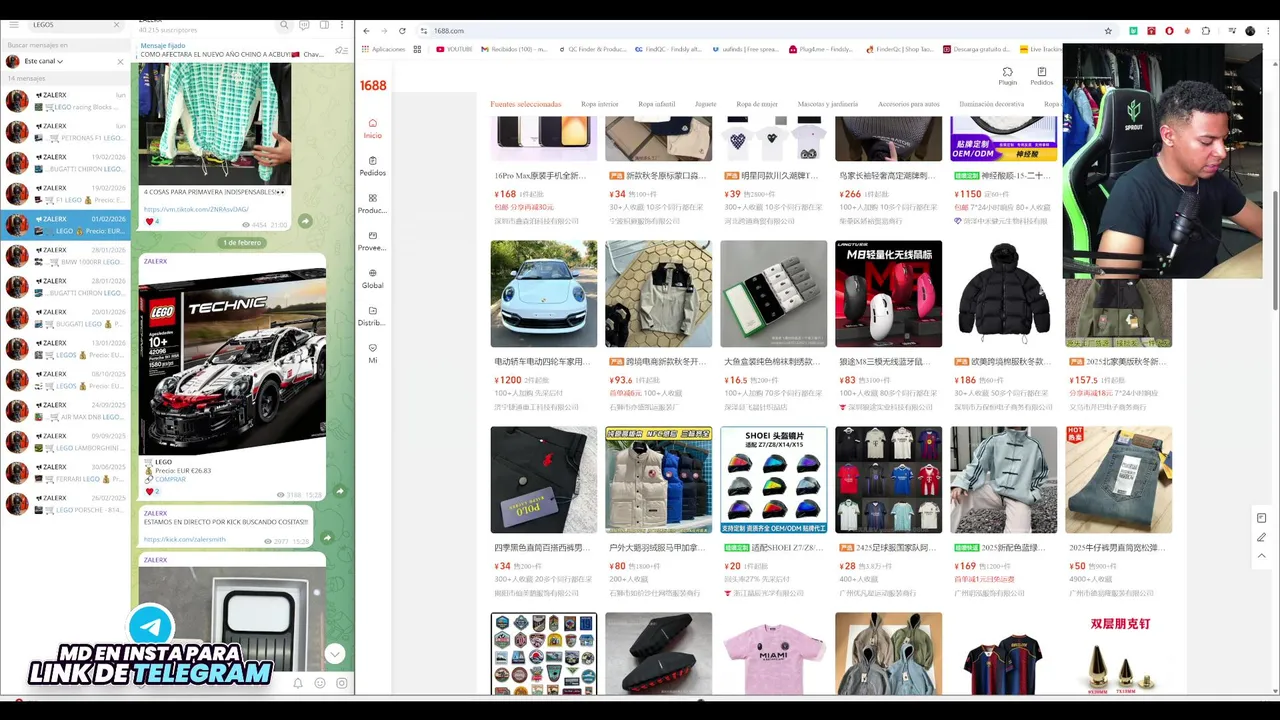Expand the 'Este canal' search scope dropdown
This screenshot has width=1280, height=720.
[44, 61]
